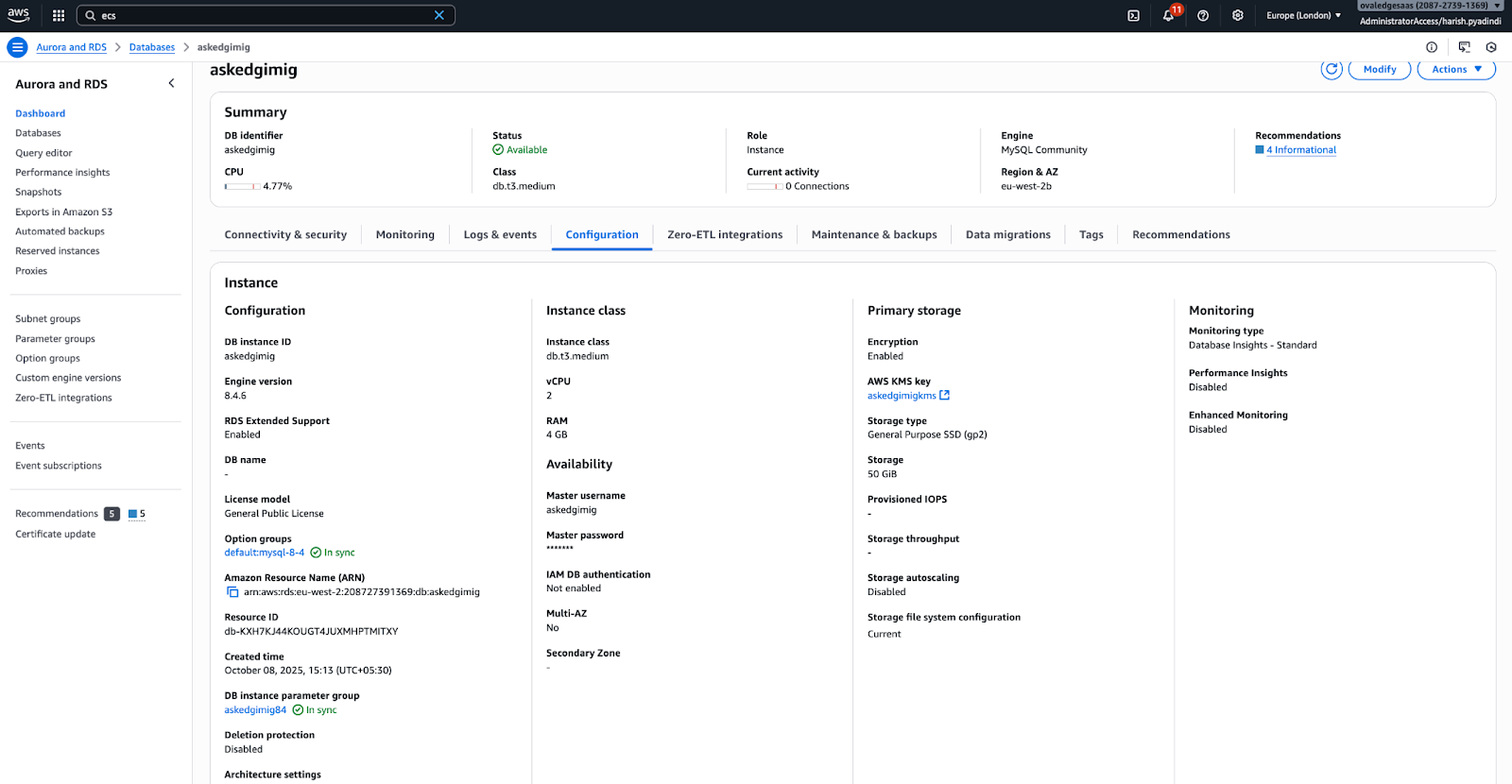Collapse the Aurora and RDS sidebar

171,83
